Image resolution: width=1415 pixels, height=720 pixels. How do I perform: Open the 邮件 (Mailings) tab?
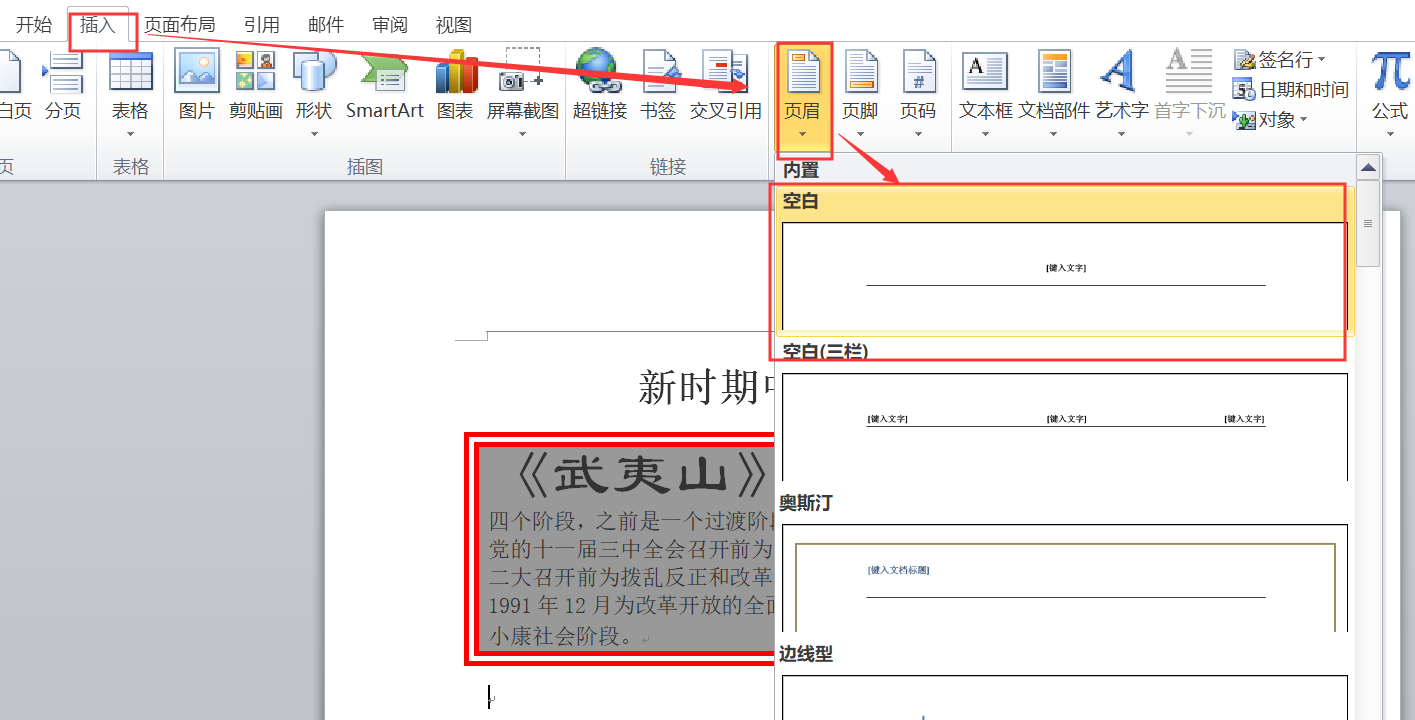326,25
